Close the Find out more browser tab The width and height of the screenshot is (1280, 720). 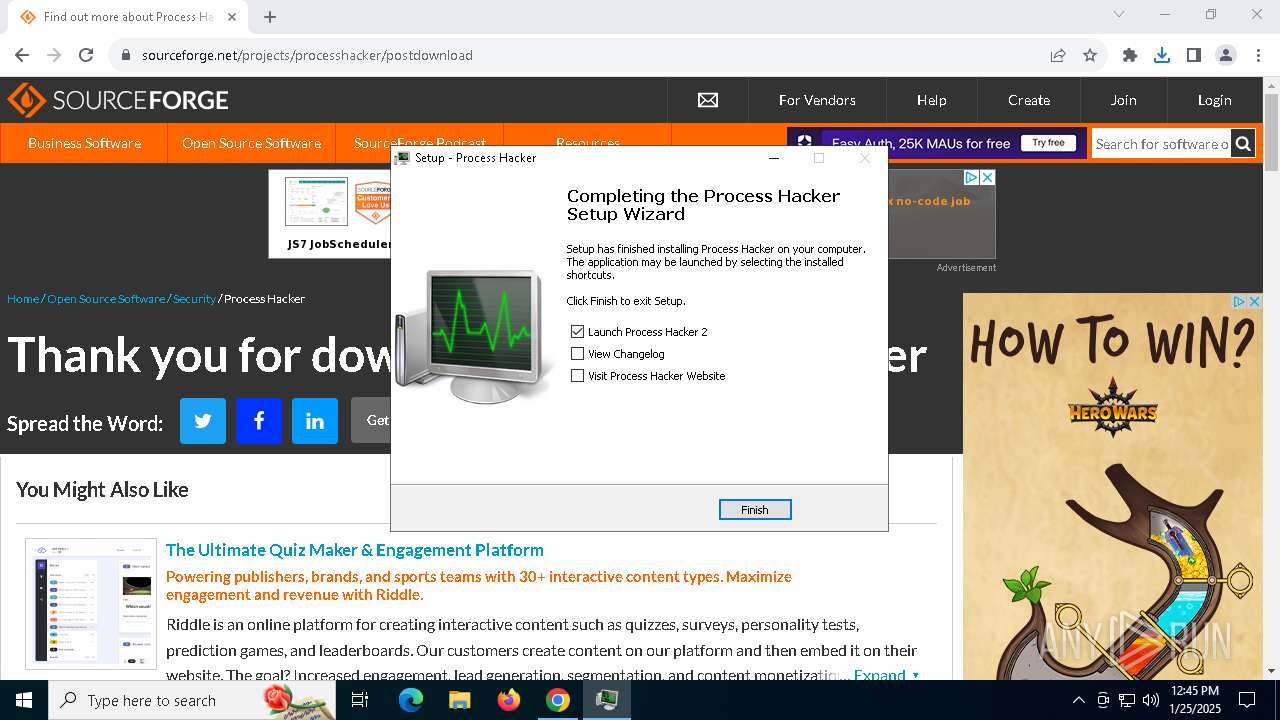[x=232, y=17]
